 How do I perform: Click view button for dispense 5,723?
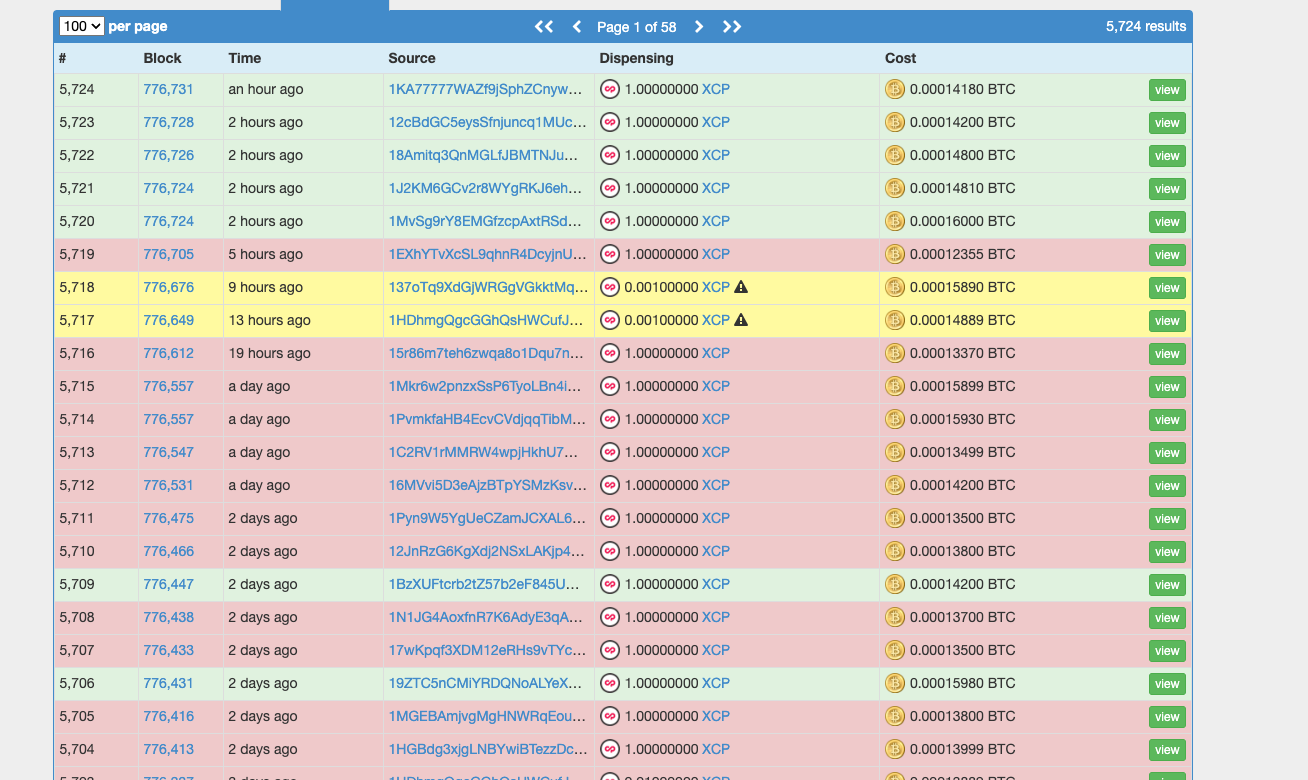pos(1167,123)
